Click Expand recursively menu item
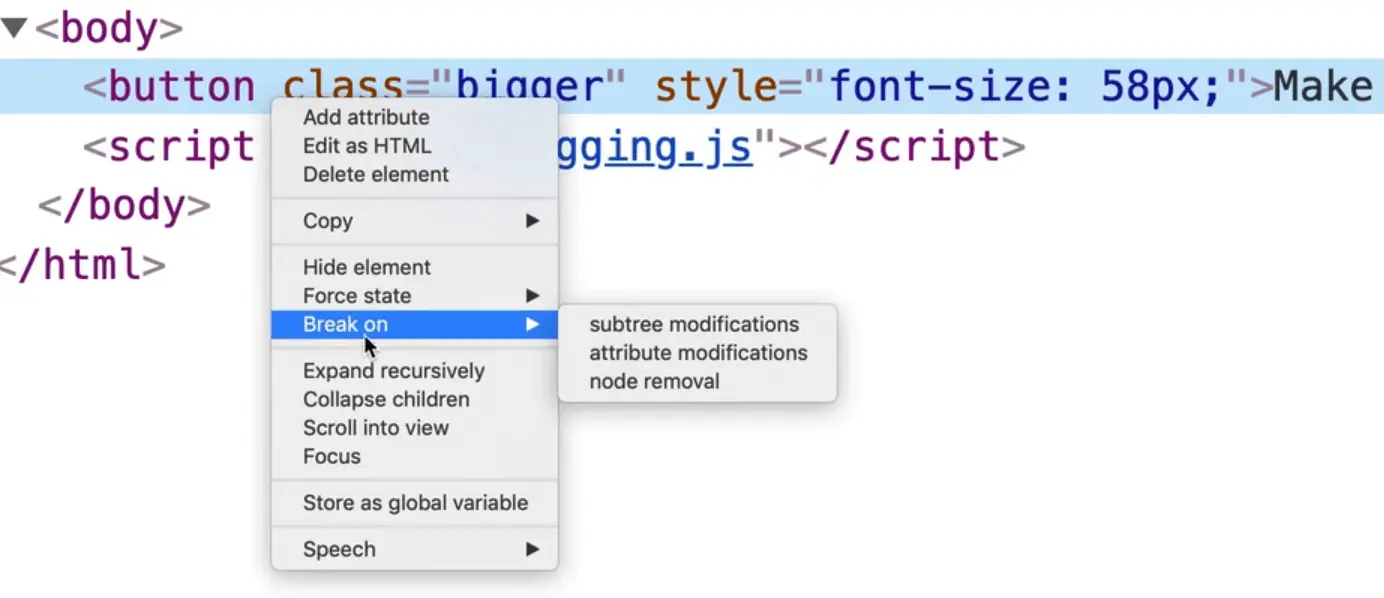 tap(394, 371)
